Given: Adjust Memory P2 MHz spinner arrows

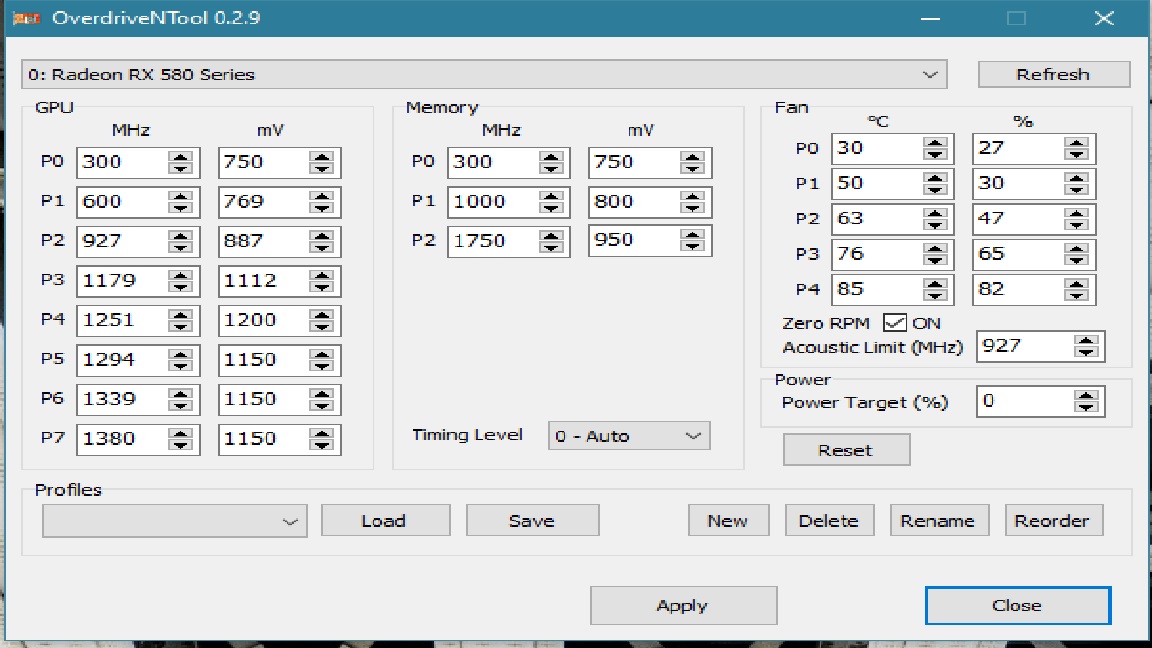Looking at the screenshot, I should click(551, 241).
